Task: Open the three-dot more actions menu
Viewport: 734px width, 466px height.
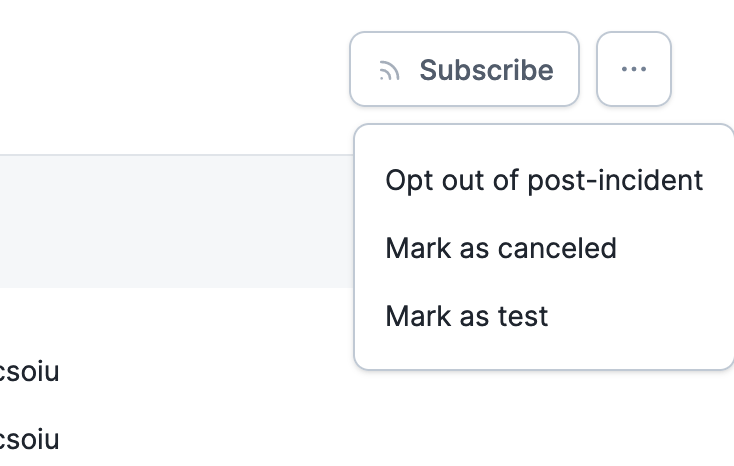Action: pyautogui.click(x=634, y=69)
